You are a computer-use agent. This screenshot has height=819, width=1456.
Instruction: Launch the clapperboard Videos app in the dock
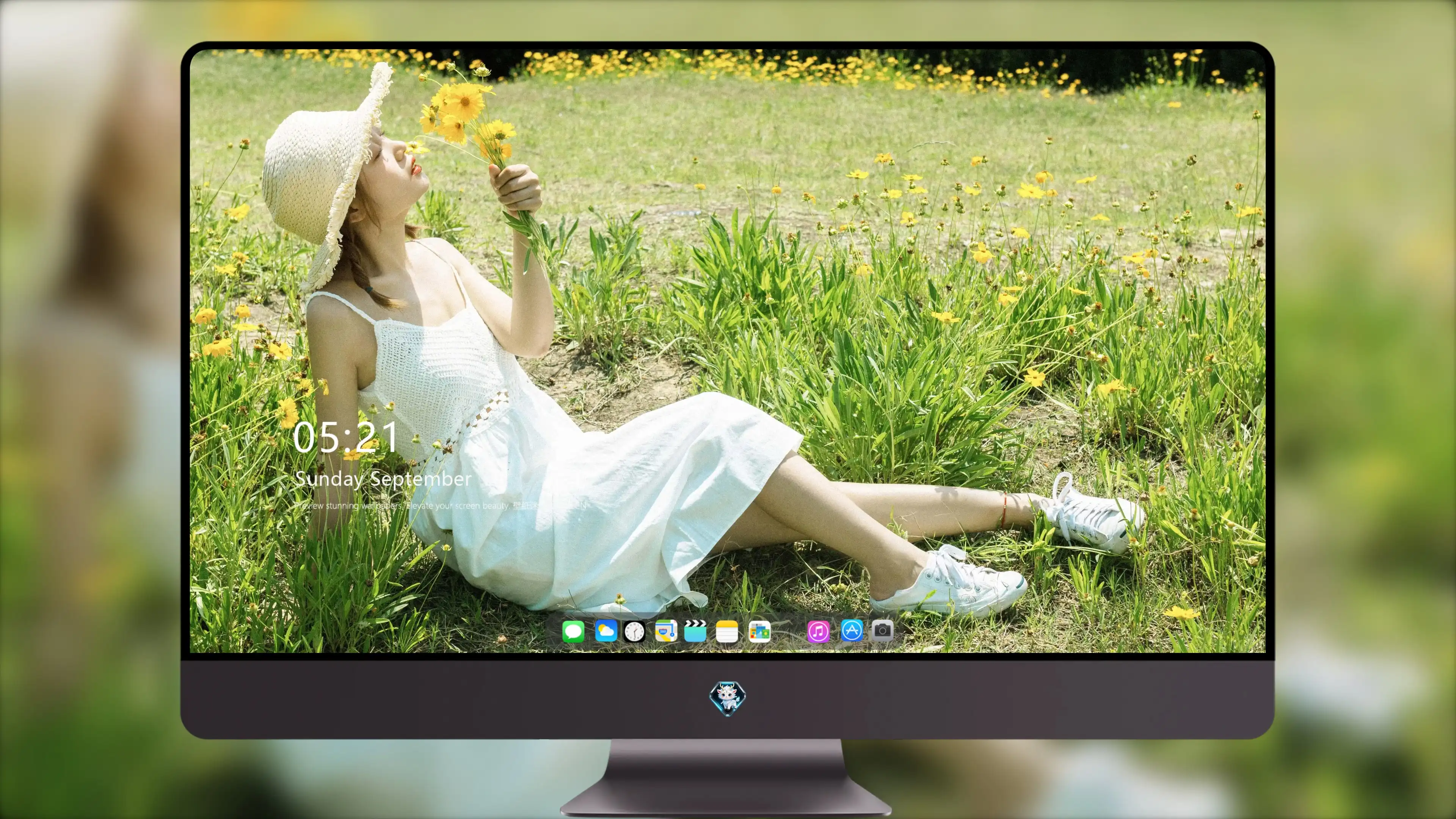[695, 631]
